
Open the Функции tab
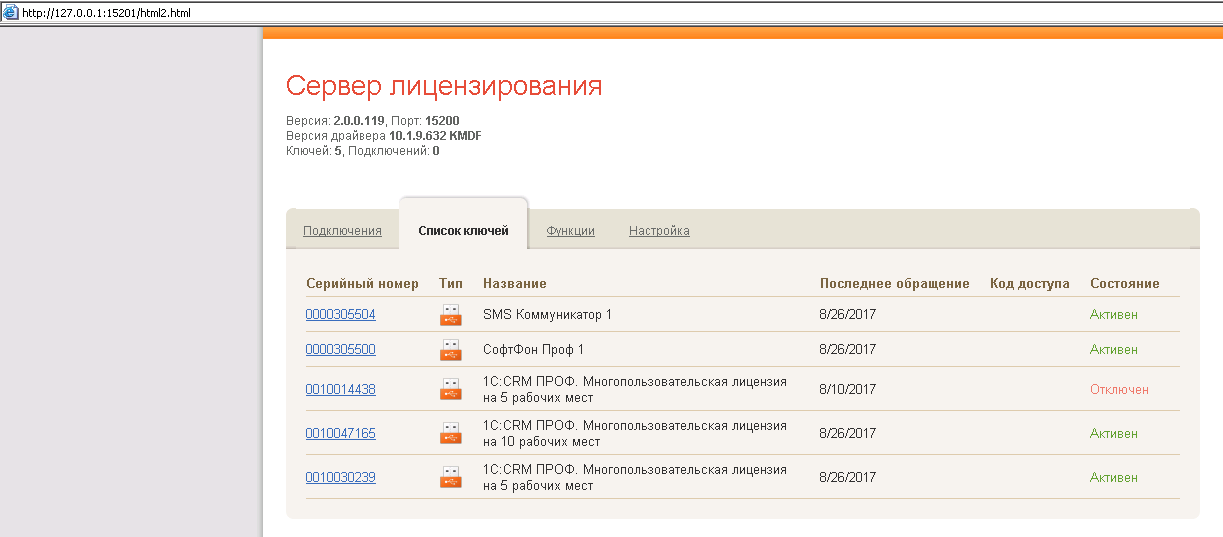(x=570, y=231)
